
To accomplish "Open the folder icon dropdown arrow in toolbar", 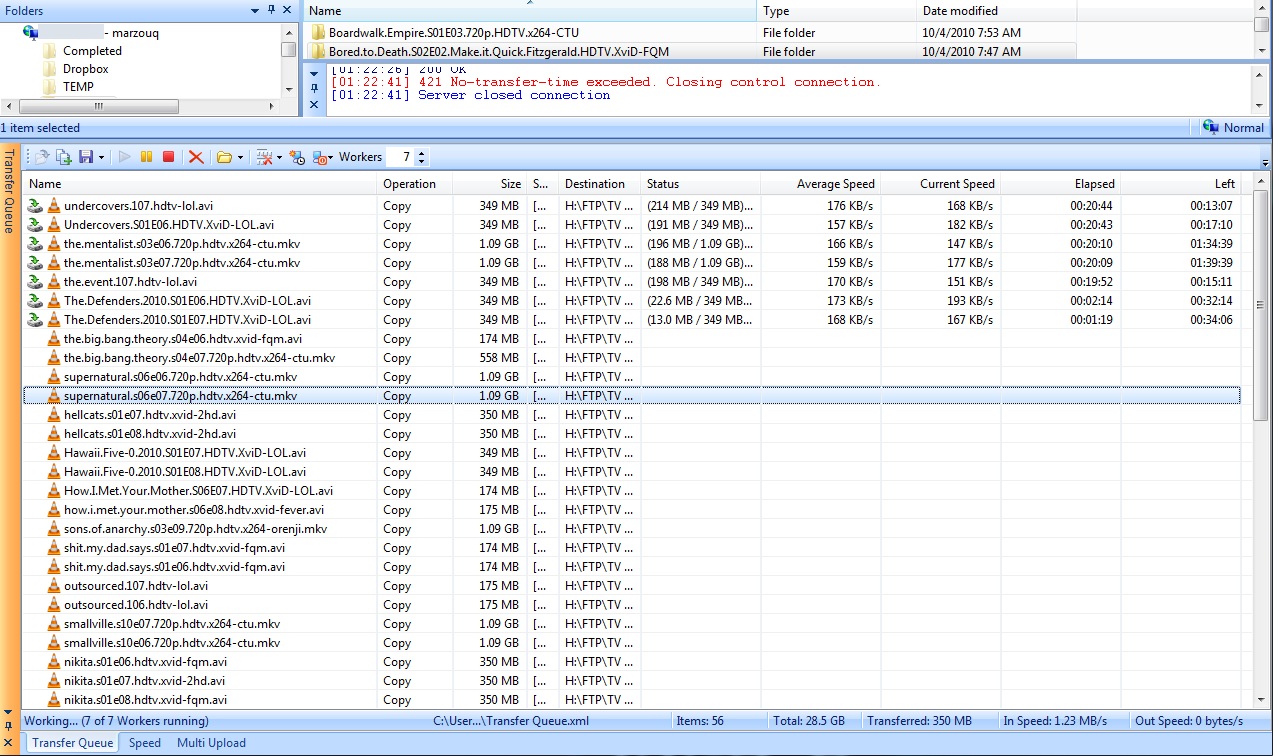I will [x=241, y=158].
